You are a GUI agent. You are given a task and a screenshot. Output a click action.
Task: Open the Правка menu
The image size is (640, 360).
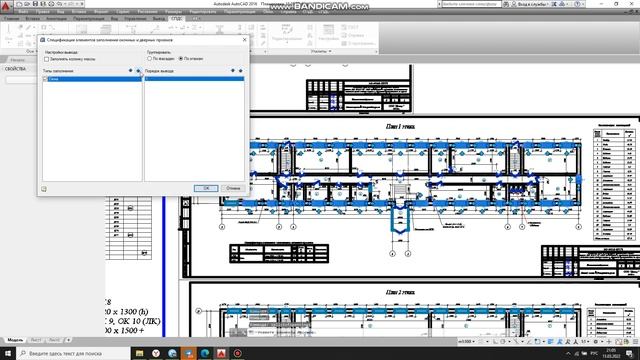coord(42,12)
